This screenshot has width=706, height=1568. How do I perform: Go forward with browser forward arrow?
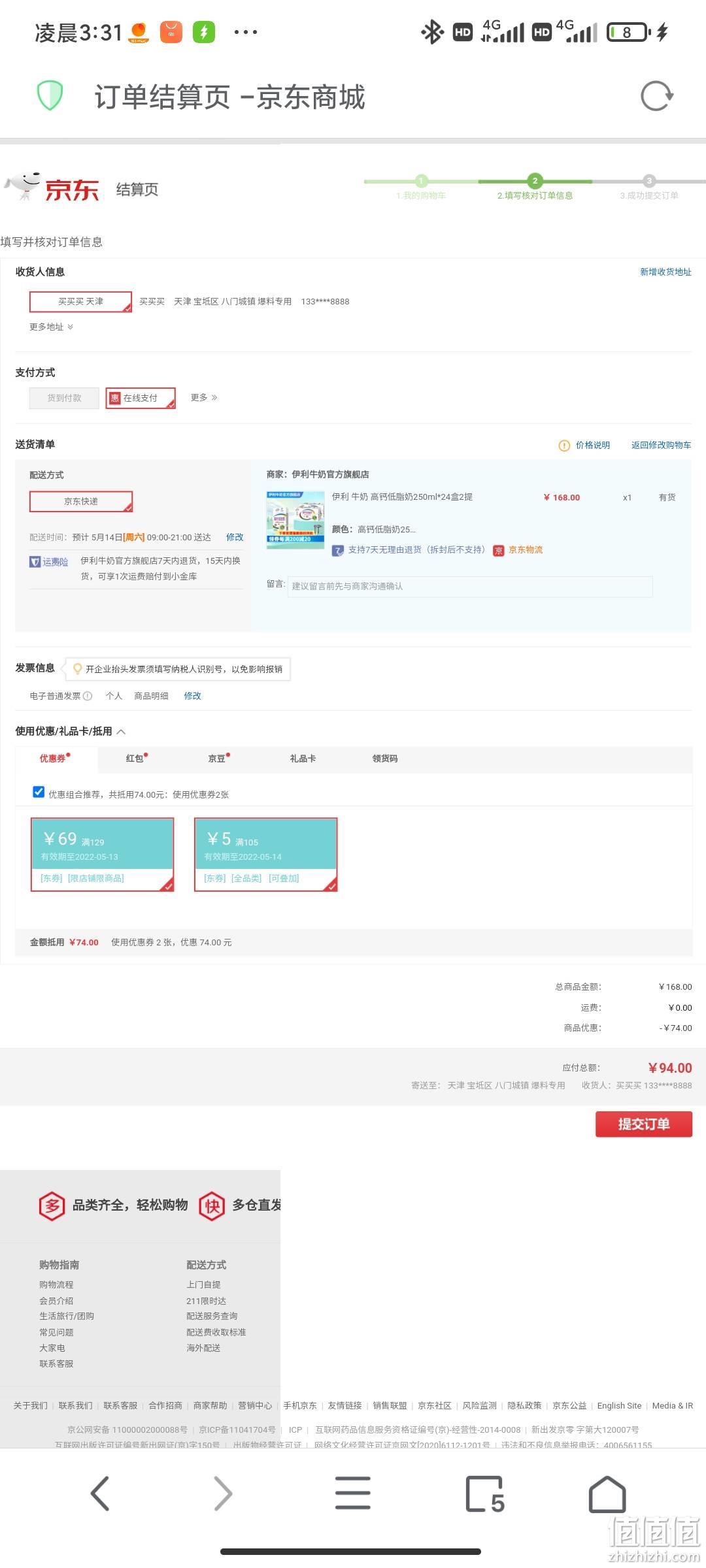(x=223, y=1494)
